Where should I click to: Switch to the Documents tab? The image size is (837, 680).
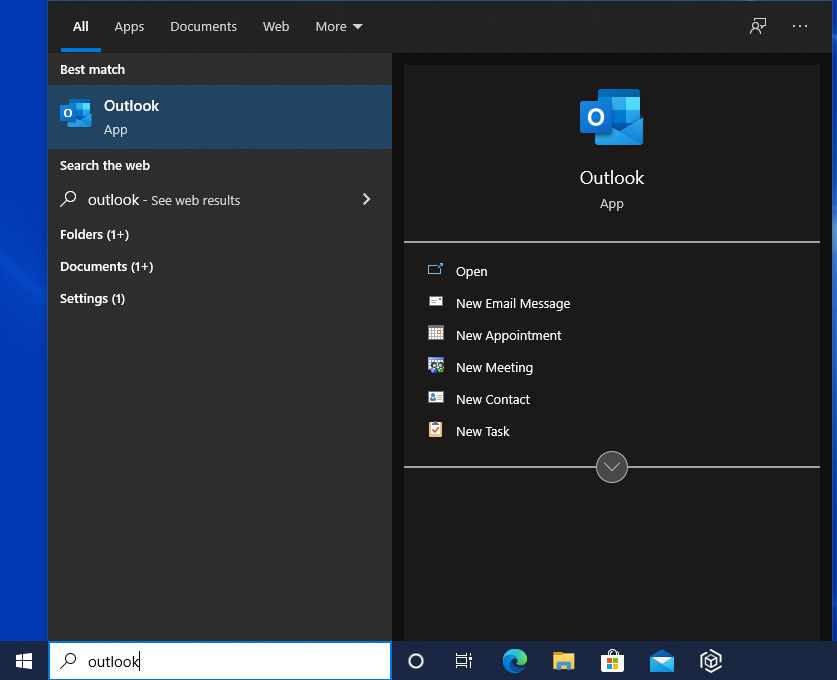pyautogui.click(x=203, y=26)
